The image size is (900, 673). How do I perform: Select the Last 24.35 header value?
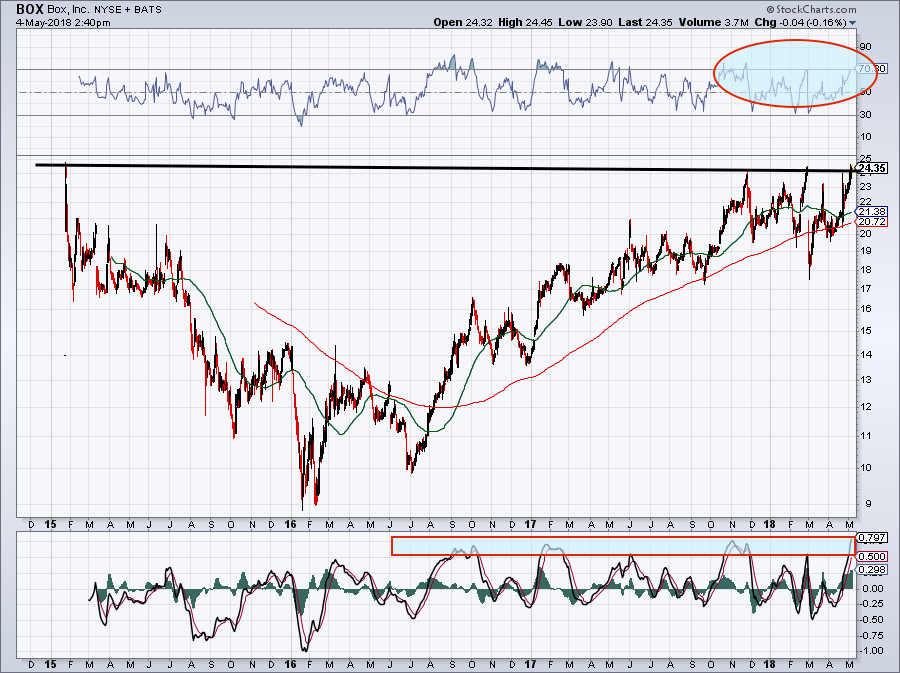click(646, 22)
